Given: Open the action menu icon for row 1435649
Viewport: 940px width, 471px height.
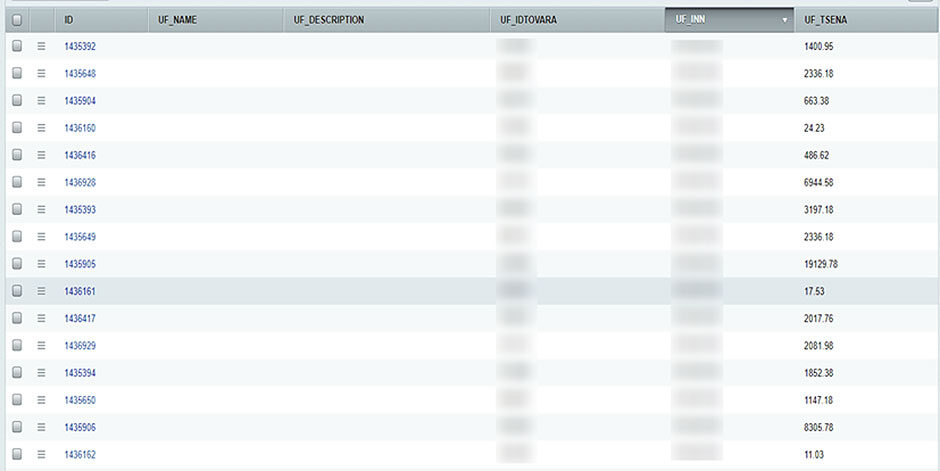Looking at the screenshot, I should pyautogui.click(x=41, y=237).
